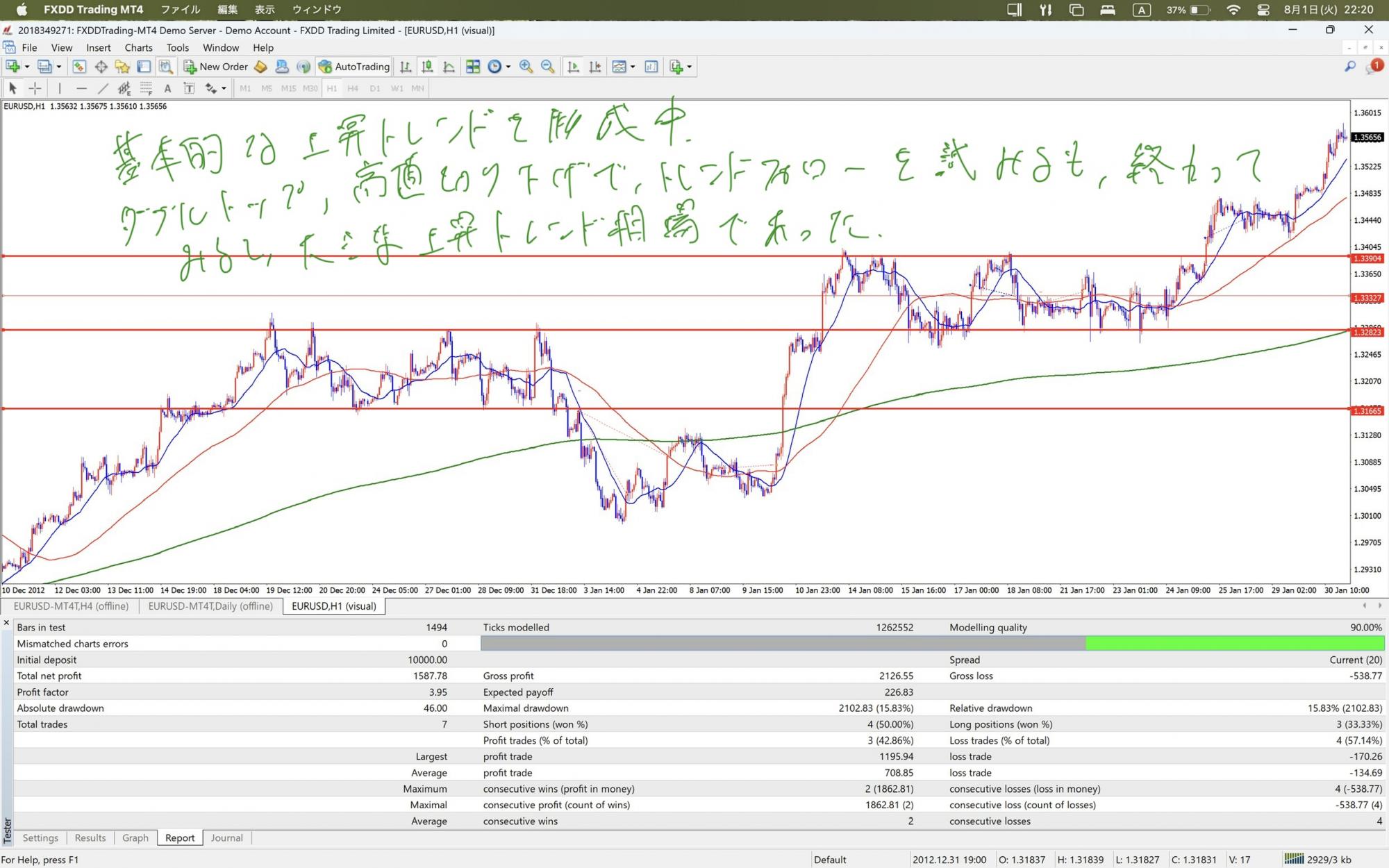Switch timeframe to H4

pyautogui.click(x=353, y=88)
